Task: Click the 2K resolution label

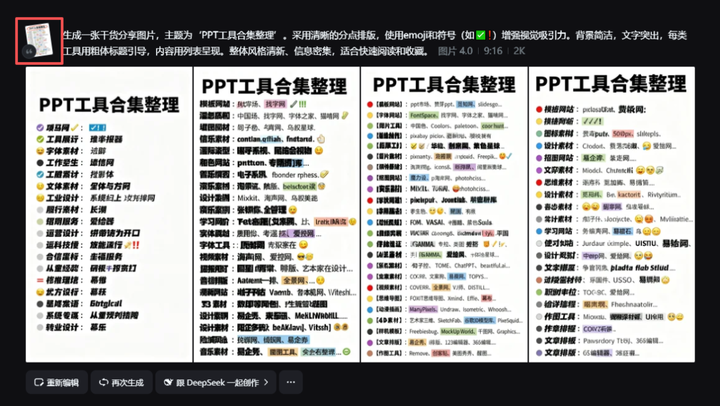Action: coord(519,51)
